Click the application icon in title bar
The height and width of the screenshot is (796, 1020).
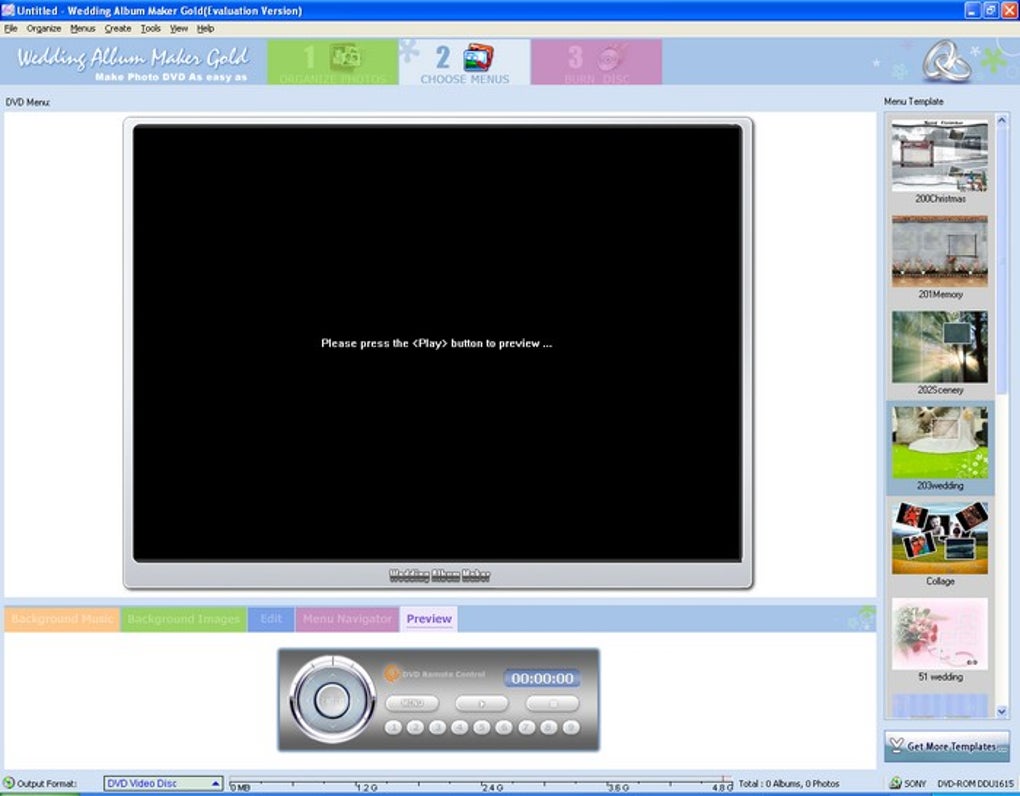(8, 10)
